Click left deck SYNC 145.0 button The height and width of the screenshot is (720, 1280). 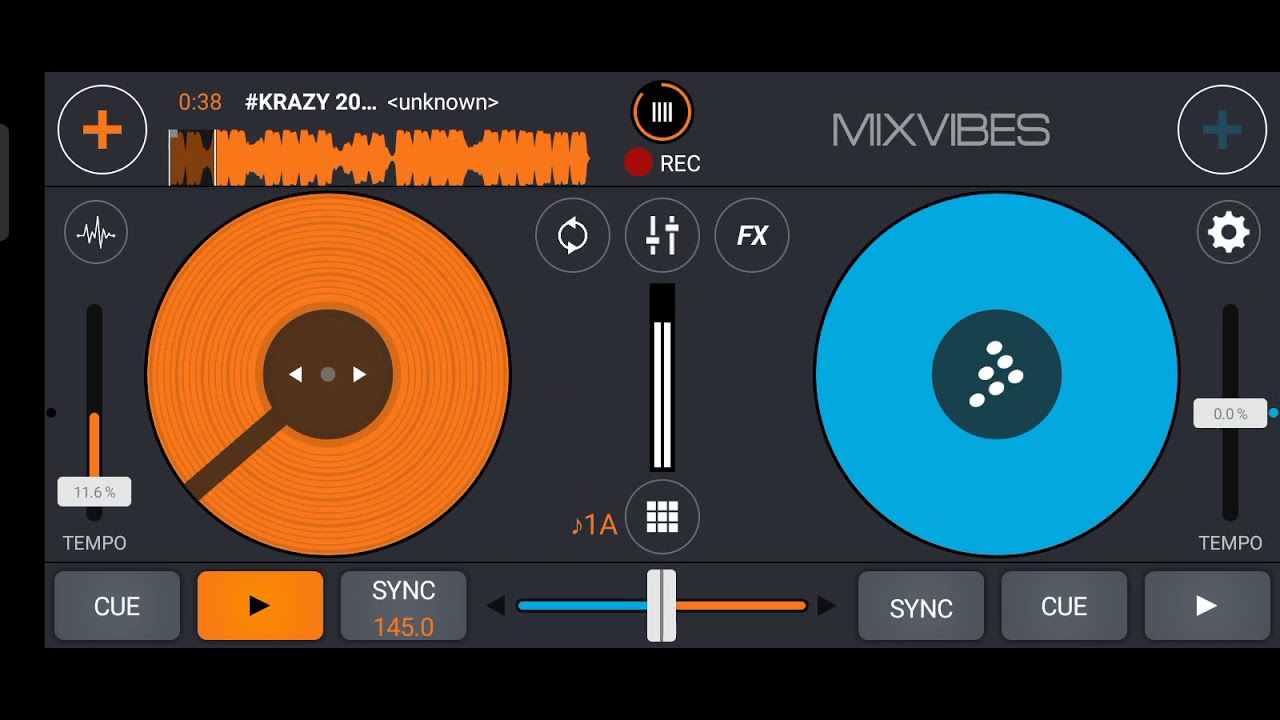tap(404, 606)
